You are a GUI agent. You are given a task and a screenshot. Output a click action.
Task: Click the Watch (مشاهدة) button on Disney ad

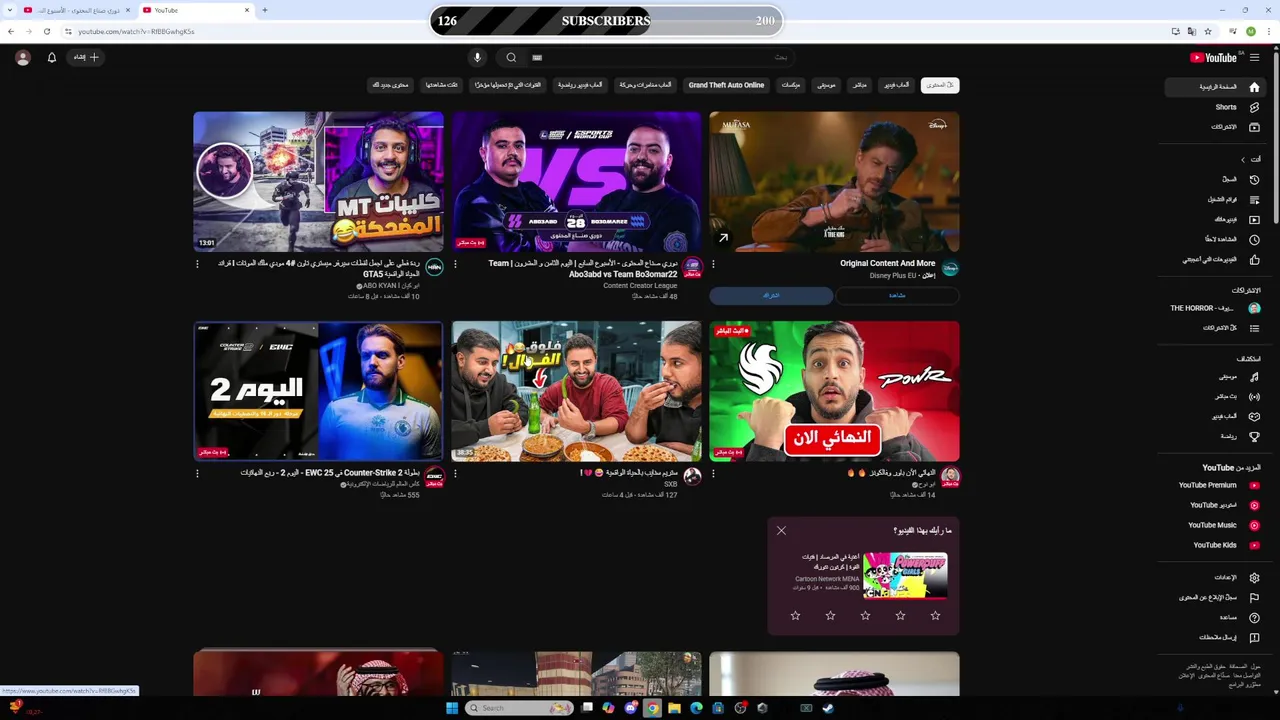(897, 295)
